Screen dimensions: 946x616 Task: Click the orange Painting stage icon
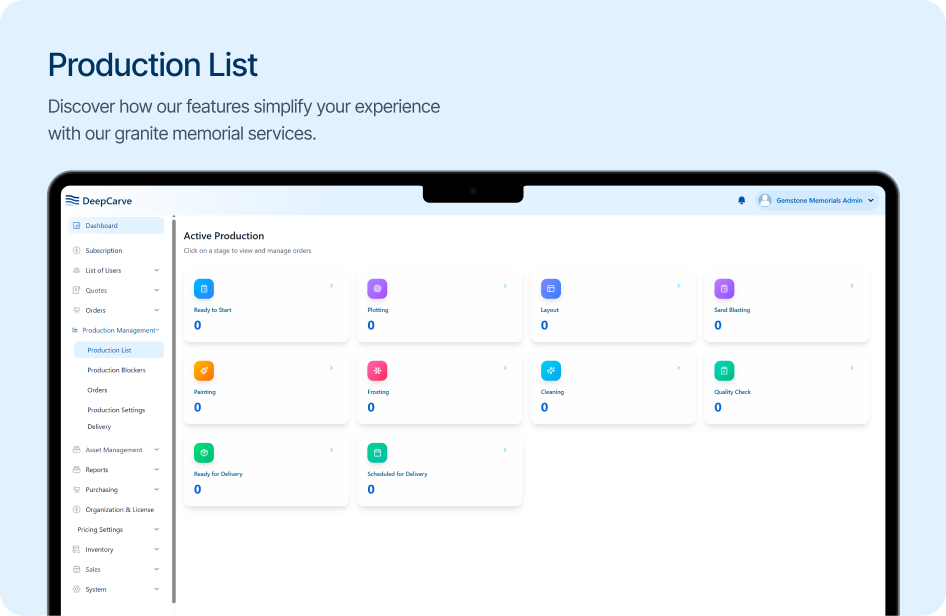(204, 371)
